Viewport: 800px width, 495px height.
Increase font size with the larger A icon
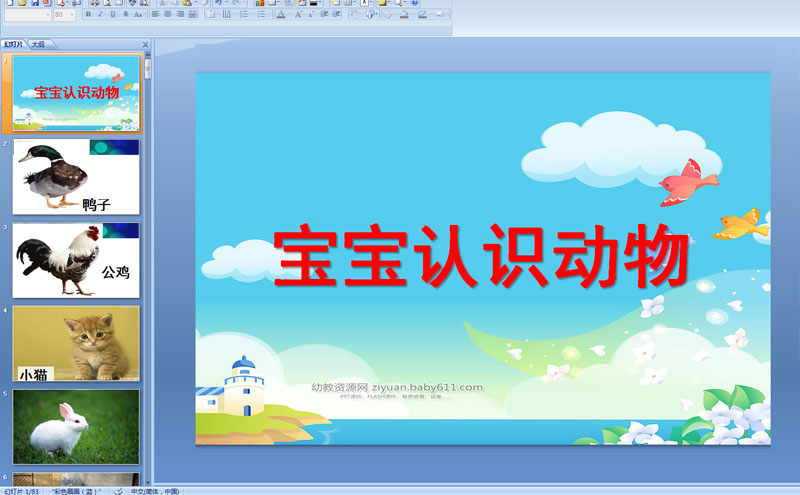pyautogui.click(x=298, y=14)
